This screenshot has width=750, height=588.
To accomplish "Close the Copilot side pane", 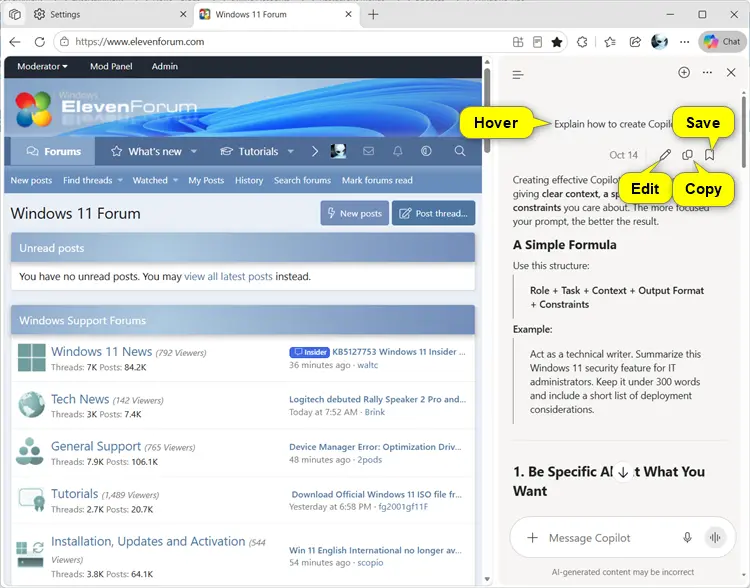I will point(731,72).
